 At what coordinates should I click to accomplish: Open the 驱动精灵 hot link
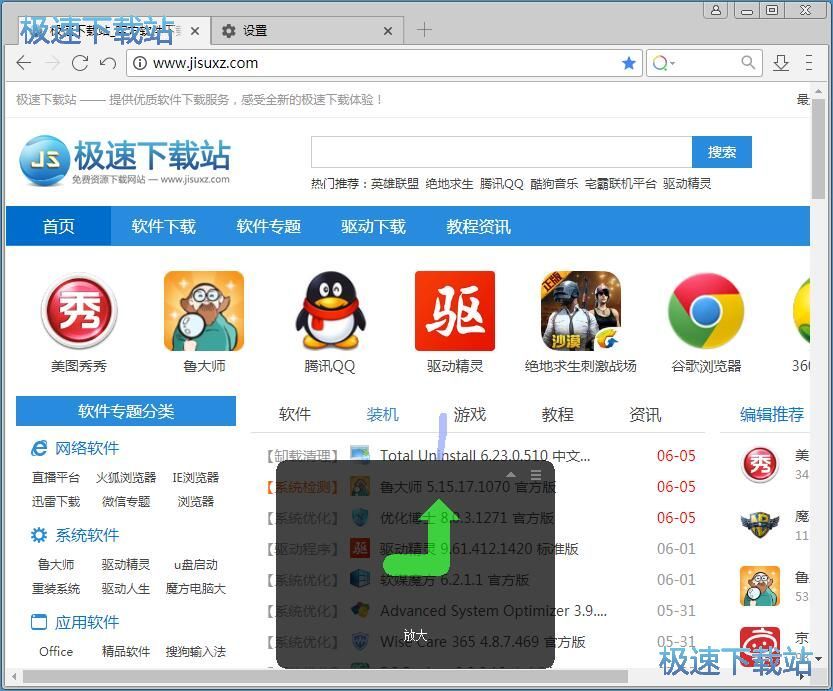click(x=687, y=184)
